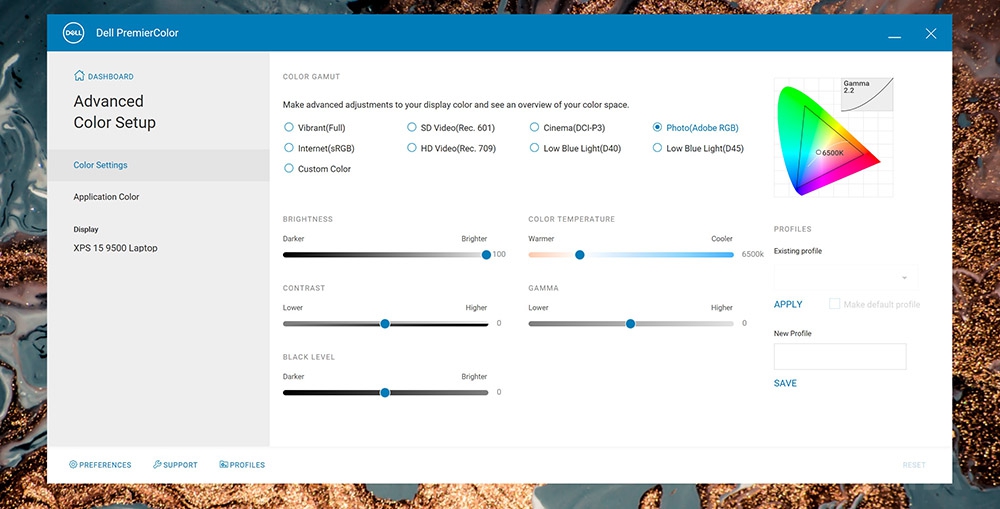
Task: Select Custom Color option
Action: [x=289, y=168]
